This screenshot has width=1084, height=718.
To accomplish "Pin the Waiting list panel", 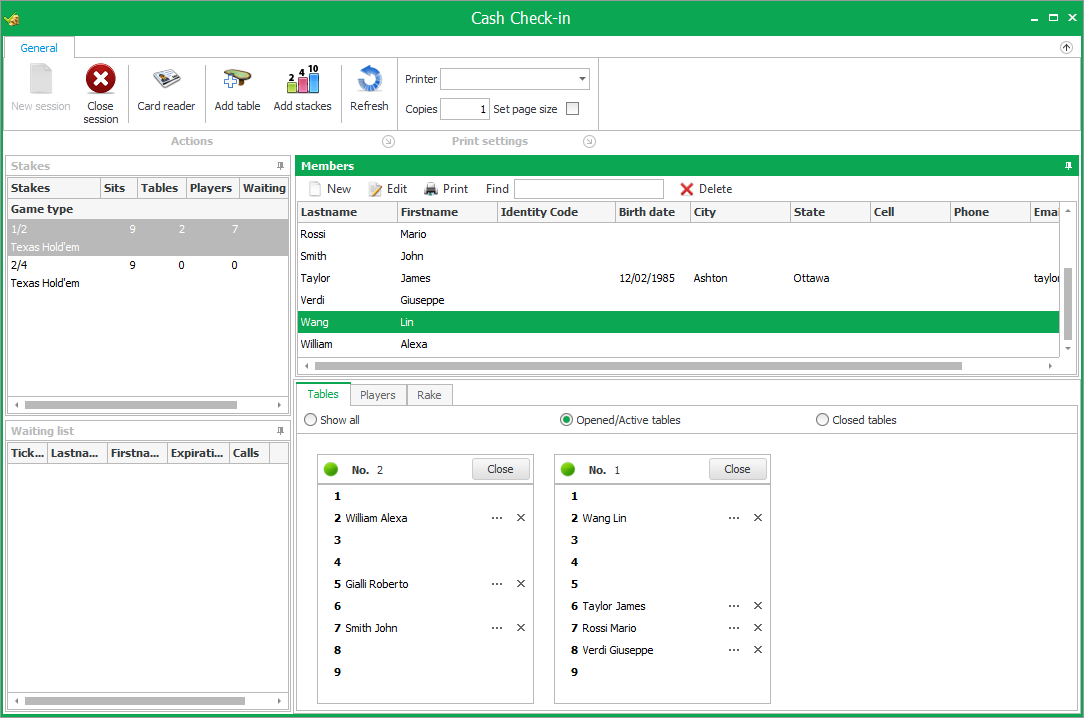I will [x=280, y=431].
